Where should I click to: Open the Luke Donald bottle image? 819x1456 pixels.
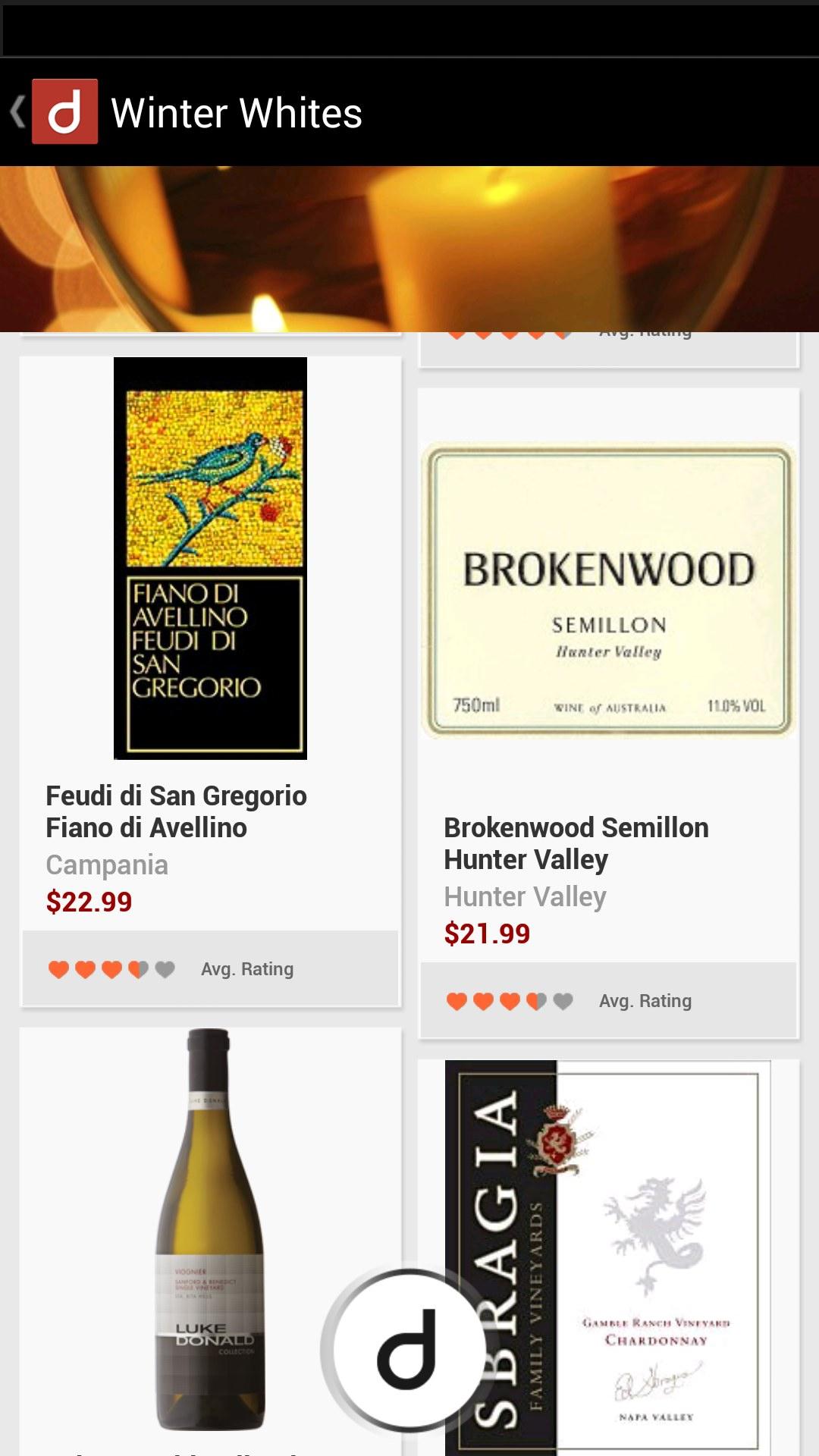tap(210, 1228)
